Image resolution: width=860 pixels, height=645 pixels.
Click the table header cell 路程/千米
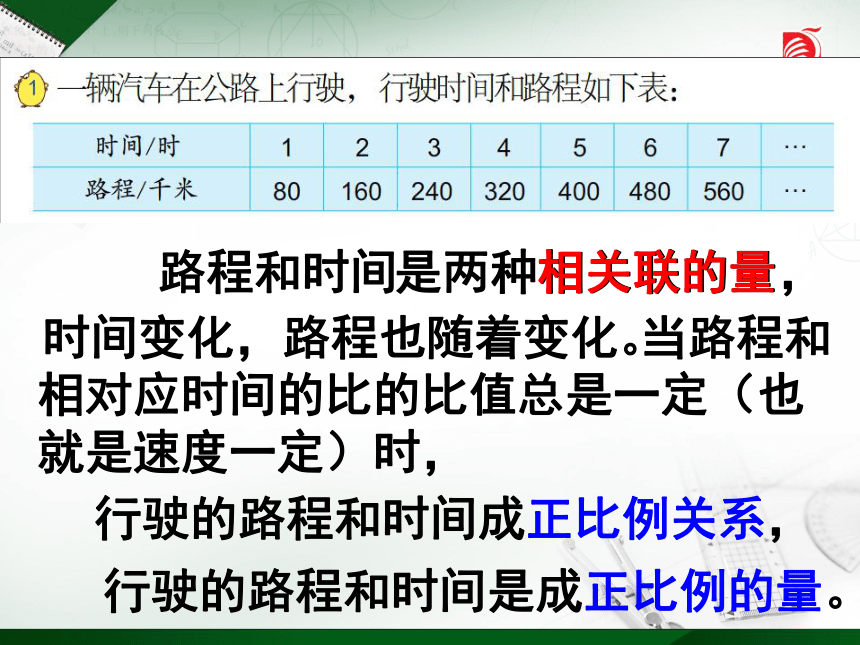[x=142, y=190]
